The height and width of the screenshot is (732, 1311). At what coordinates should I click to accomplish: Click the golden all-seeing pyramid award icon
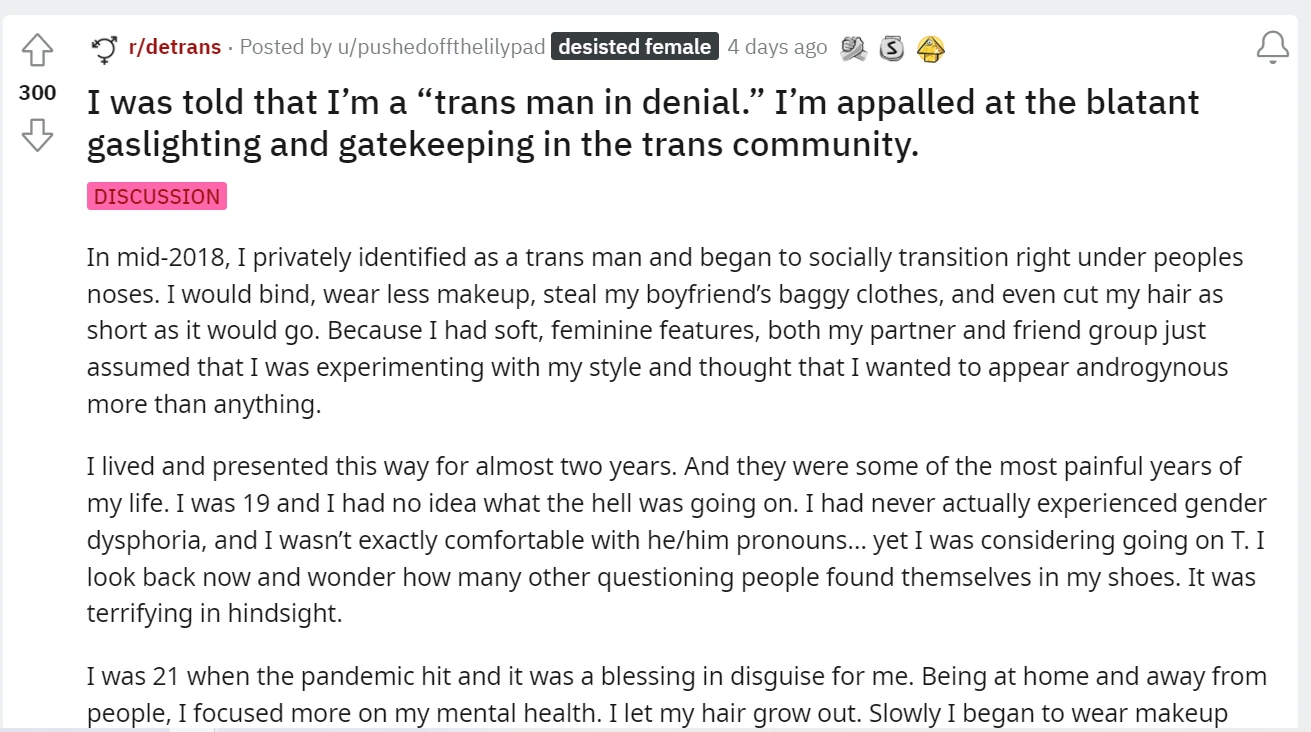(x=931, y=47)
